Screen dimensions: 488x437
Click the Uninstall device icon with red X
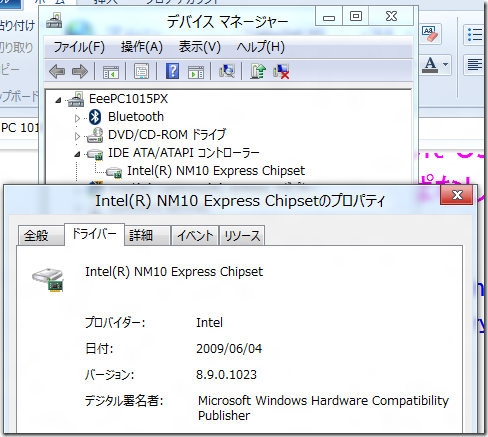pos(281,71)
